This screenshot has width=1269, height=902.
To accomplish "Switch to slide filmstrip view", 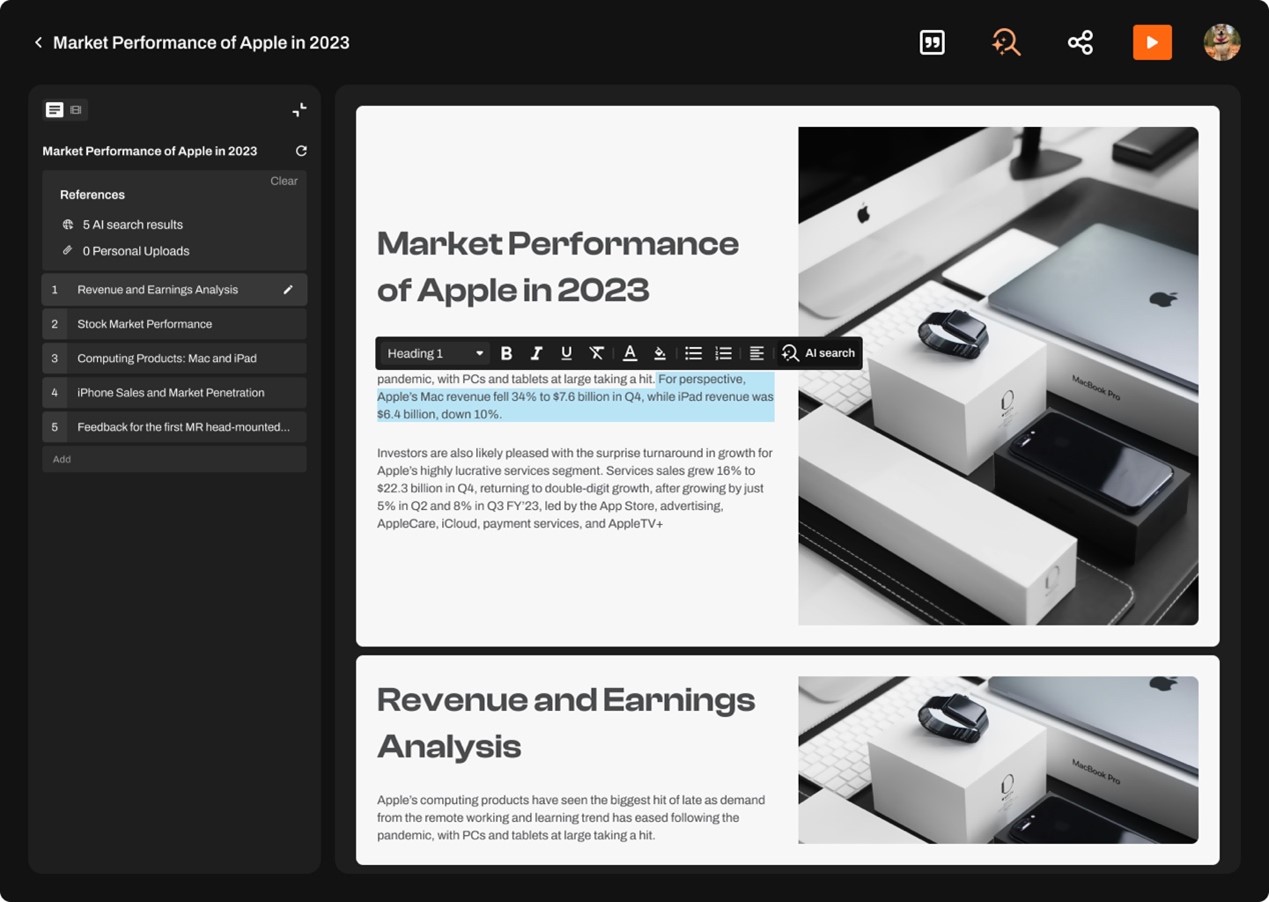I will click(76, 110).
